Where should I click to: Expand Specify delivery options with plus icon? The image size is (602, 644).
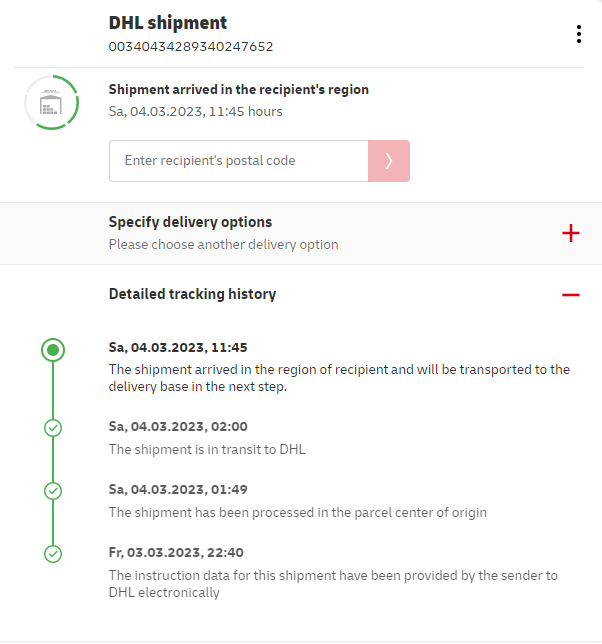[x=571, y=234]
